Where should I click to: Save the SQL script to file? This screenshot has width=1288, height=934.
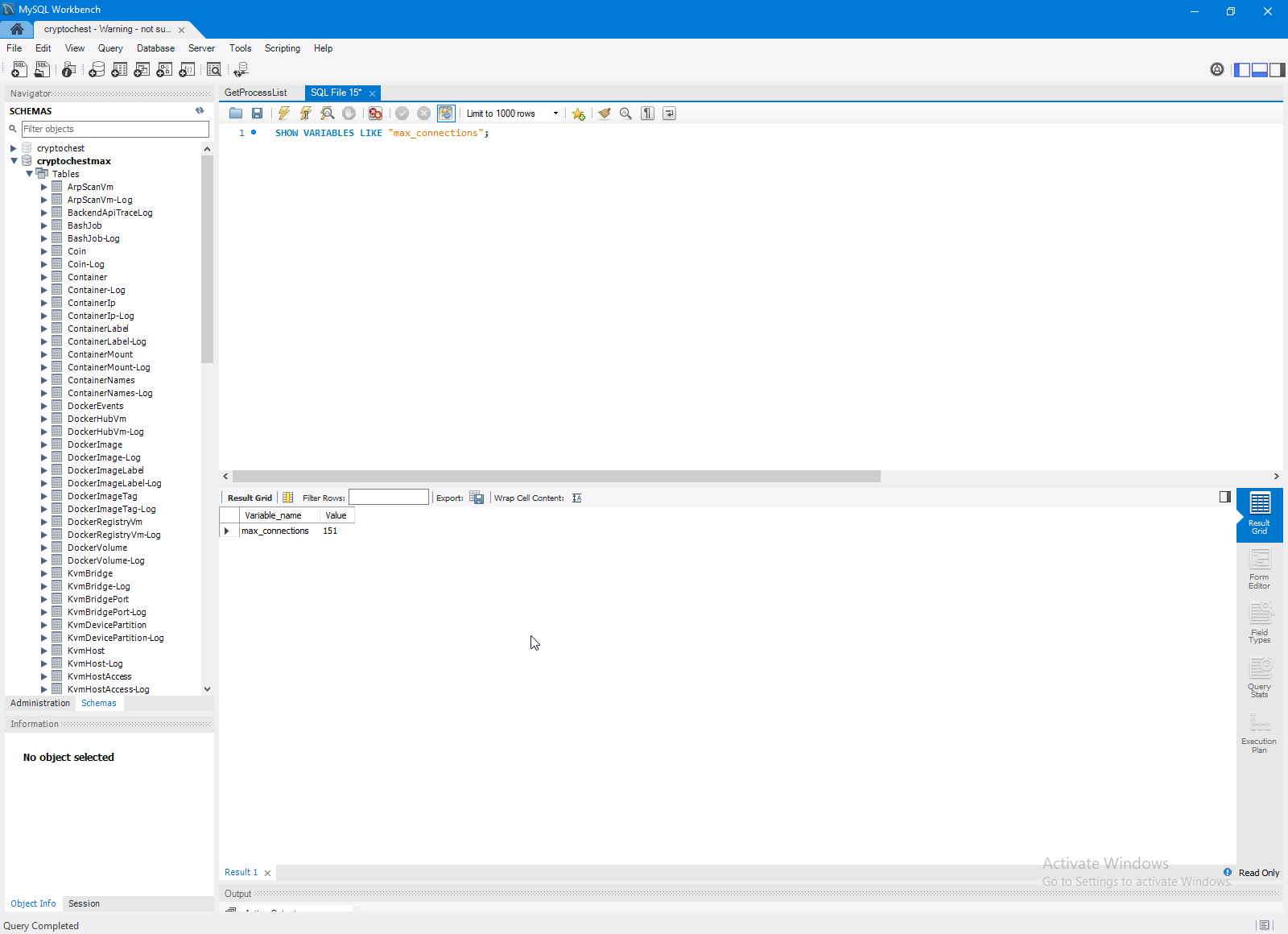pyautogui.click(x=258, y=114)
